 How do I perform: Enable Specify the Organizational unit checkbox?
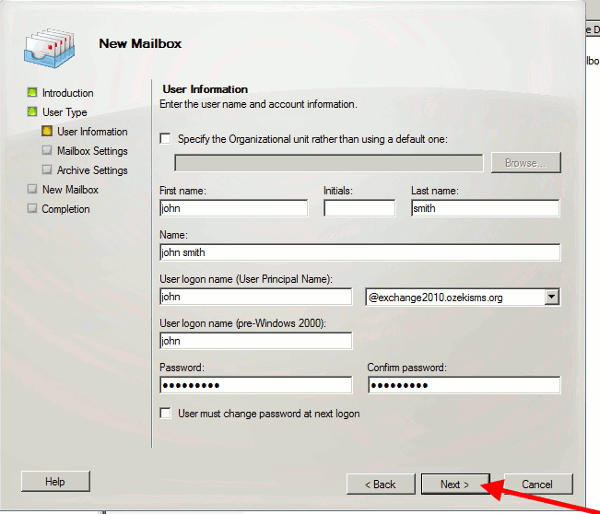point(166,139)
